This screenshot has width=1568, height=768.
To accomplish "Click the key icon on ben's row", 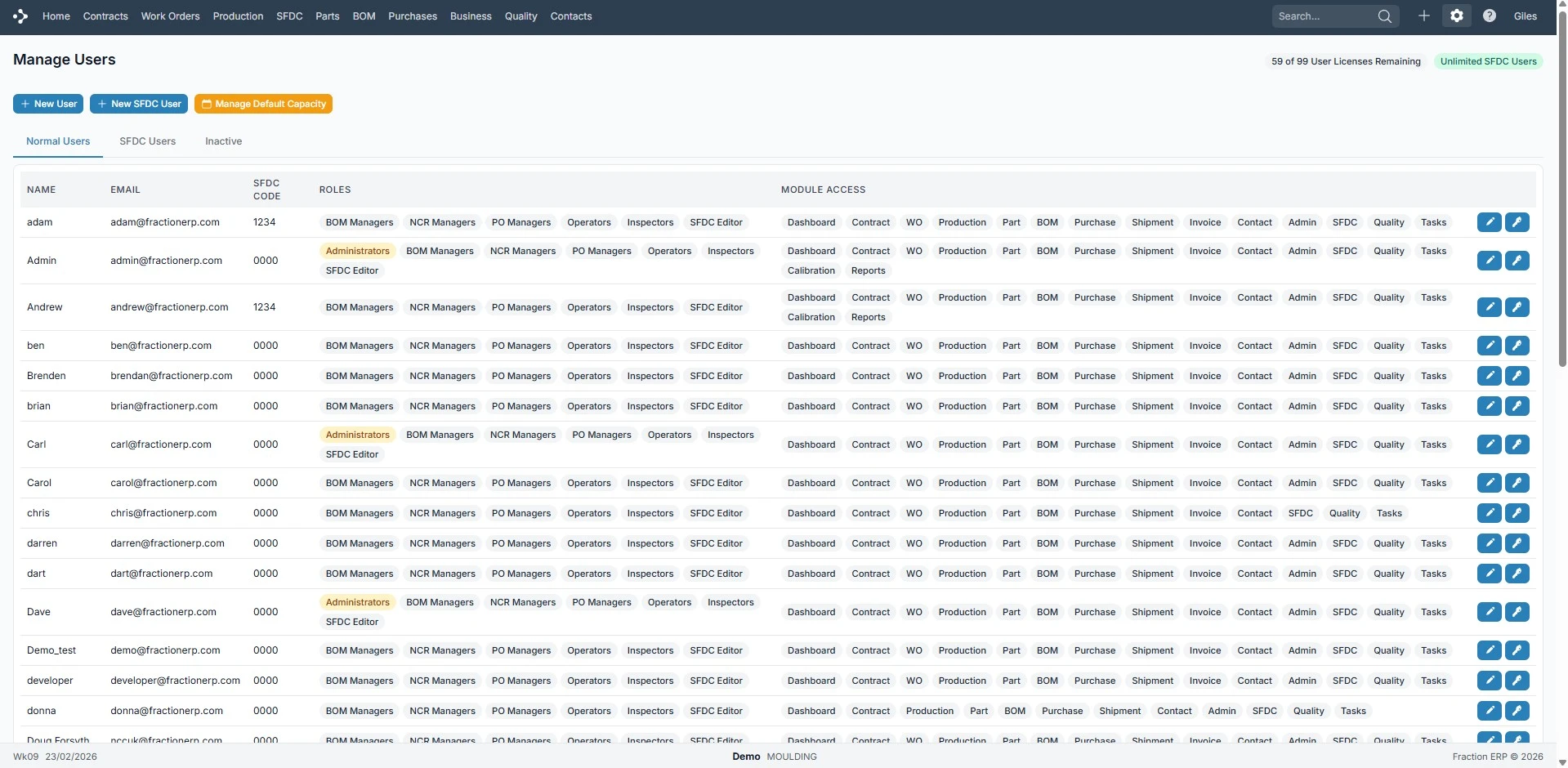I will click(x=1517, y=345).
